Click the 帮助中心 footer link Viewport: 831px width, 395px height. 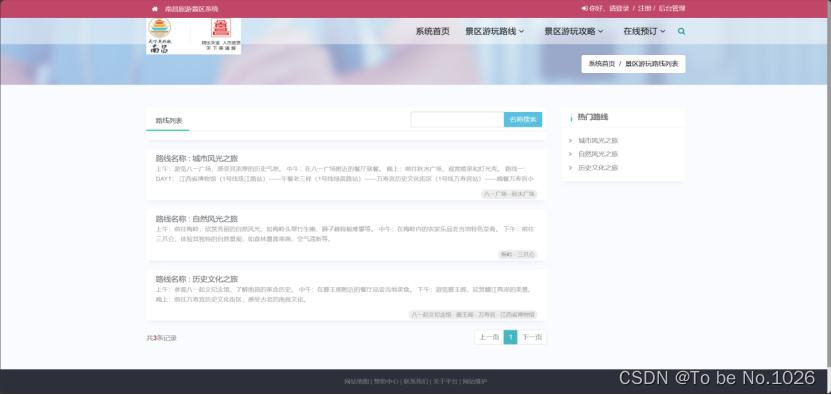click(386, 381)
